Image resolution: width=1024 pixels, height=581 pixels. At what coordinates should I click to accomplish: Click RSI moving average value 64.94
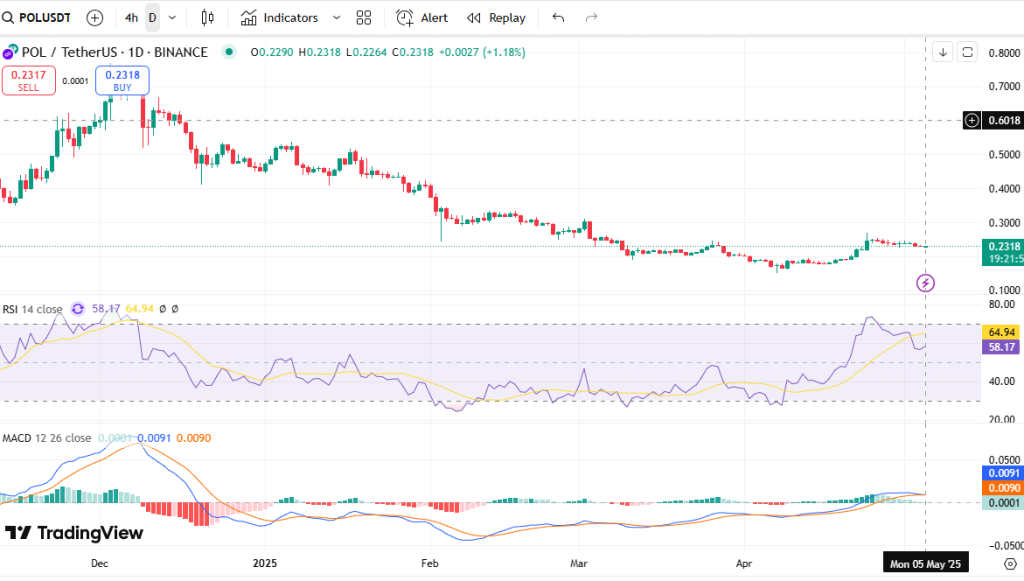tap(139, 309)
